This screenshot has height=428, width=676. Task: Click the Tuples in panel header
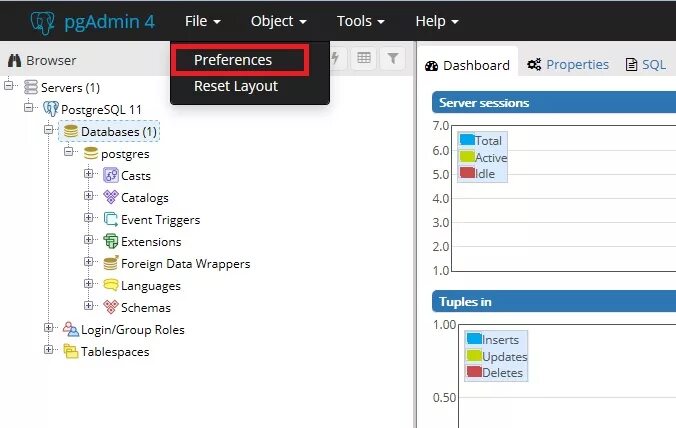554,301
